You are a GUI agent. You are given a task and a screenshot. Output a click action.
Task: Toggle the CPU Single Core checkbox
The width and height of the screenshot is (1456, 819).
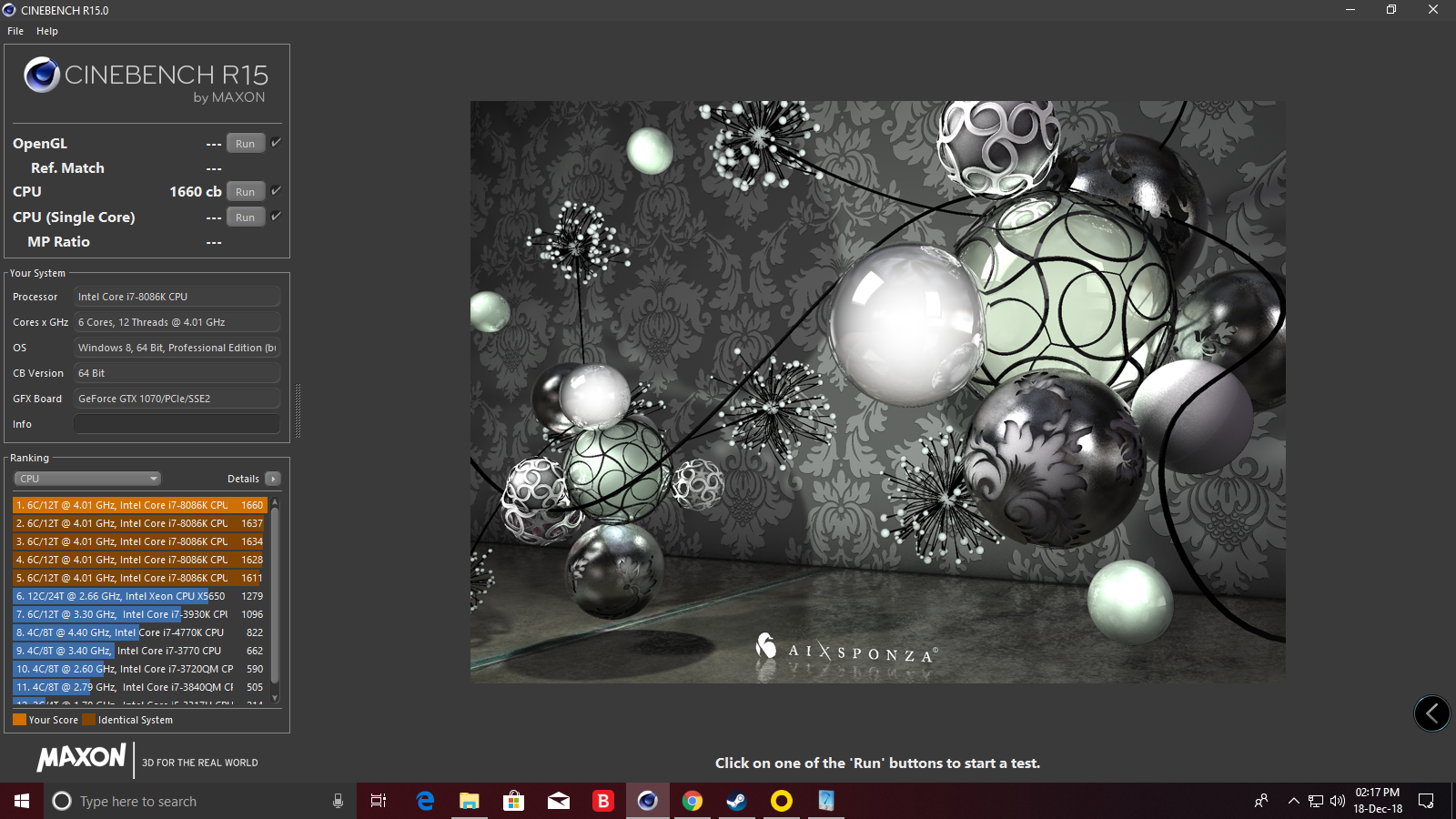click(x=276, y=217)
